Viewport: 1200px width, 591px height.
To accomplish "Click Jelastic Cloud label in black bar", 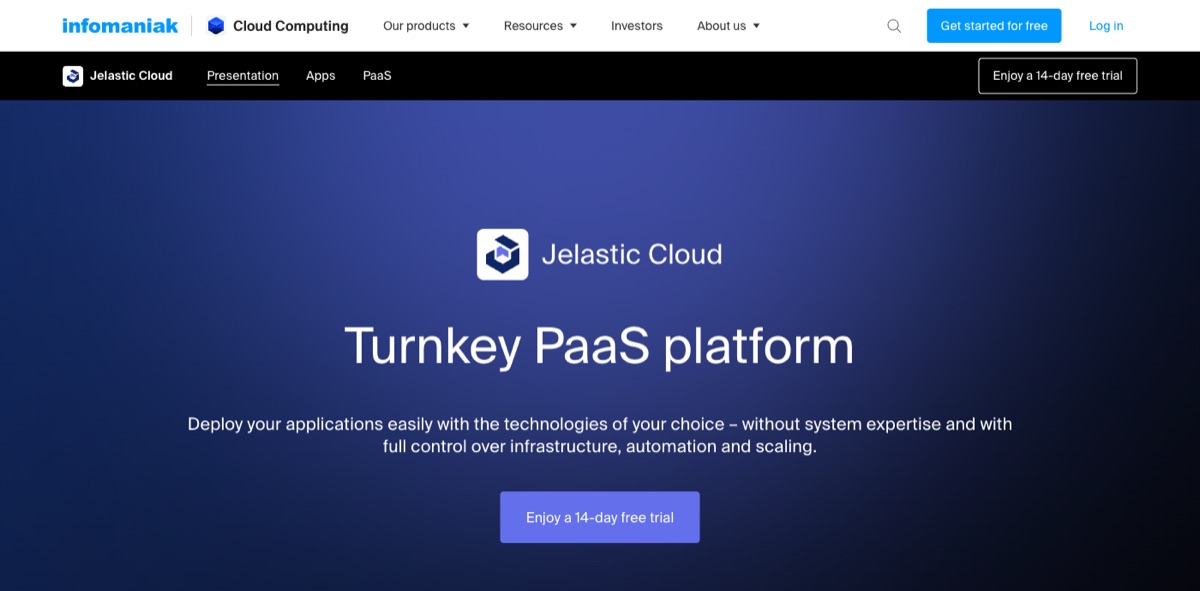I will click(131, 76).
